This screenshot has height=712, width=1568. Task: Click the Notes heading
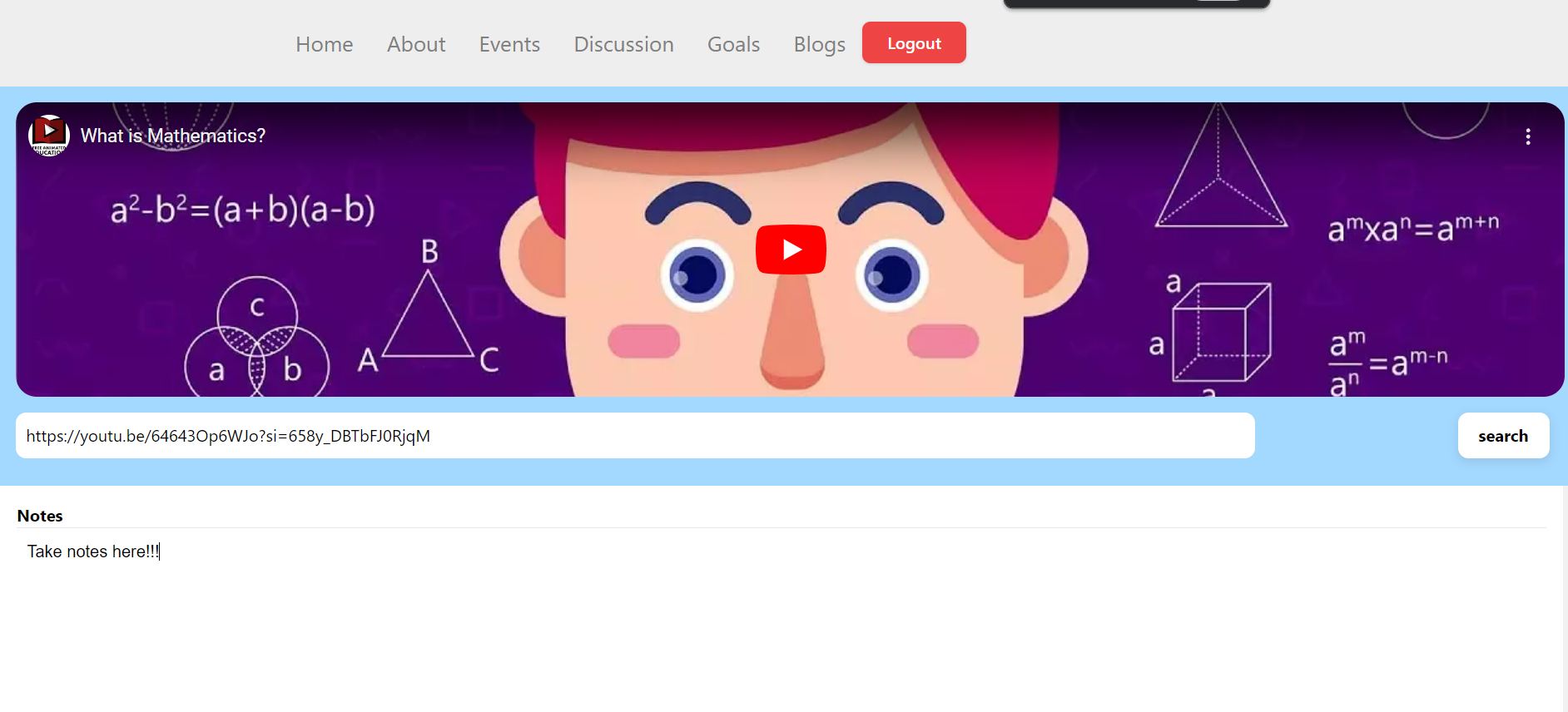(x=40, y=516)
